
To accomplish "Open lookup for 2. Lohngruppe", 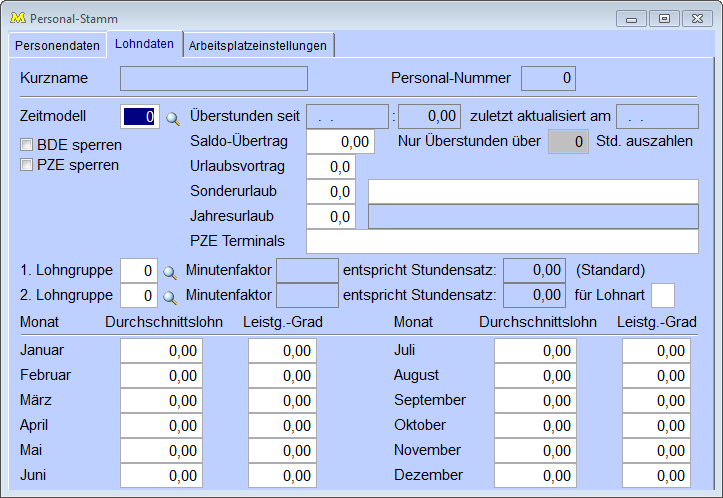I will pyautogui.click(x=170, y=296).
